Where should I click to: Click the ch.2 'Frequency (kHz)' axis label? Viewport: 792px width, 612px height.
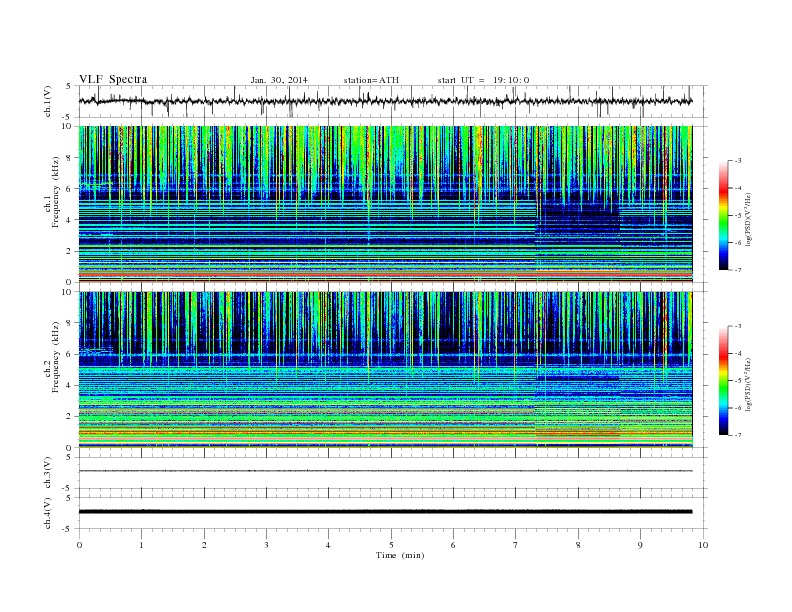[56, 356]
